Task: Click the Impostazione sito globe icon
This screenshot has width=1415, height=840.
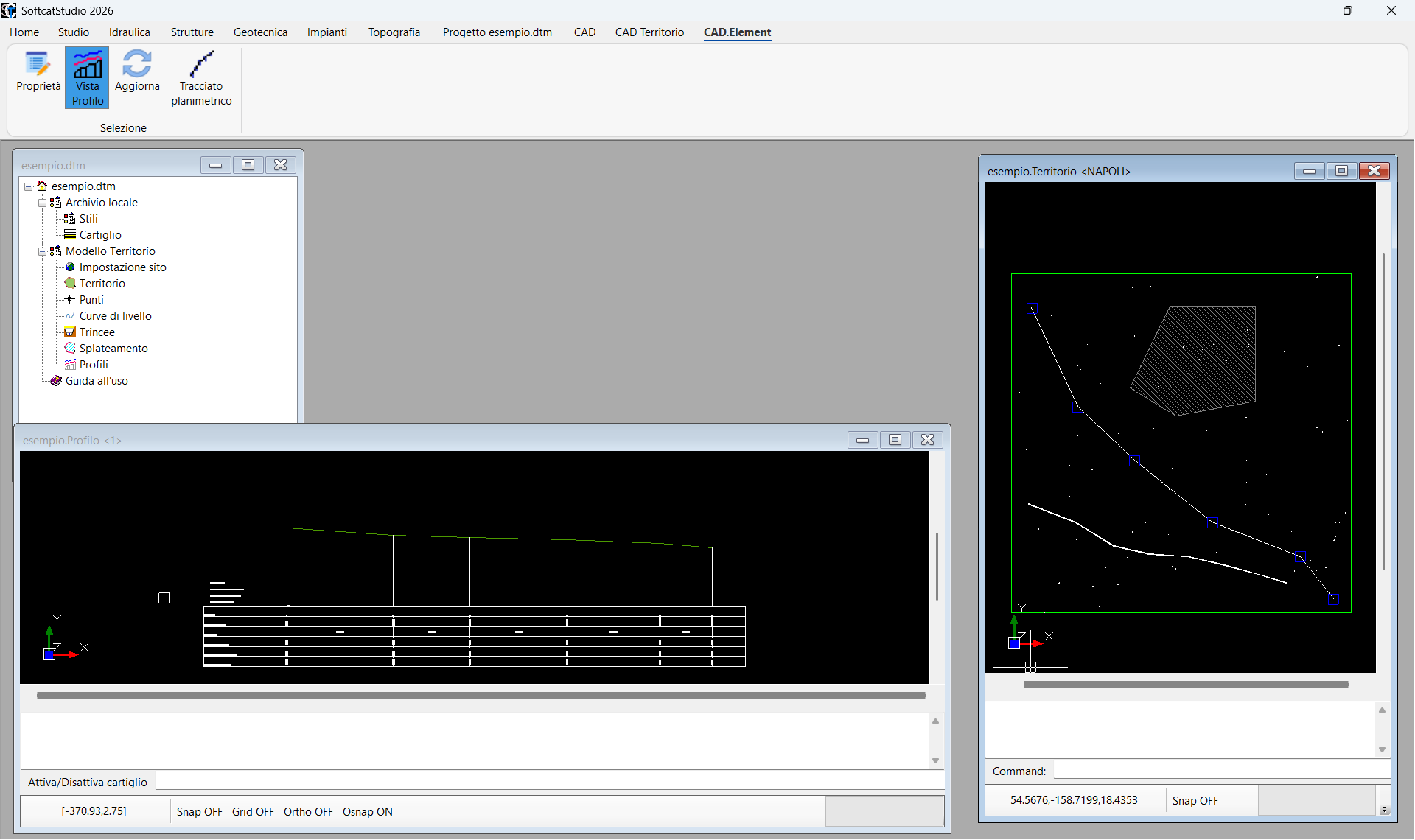Action: coord(70,267)
